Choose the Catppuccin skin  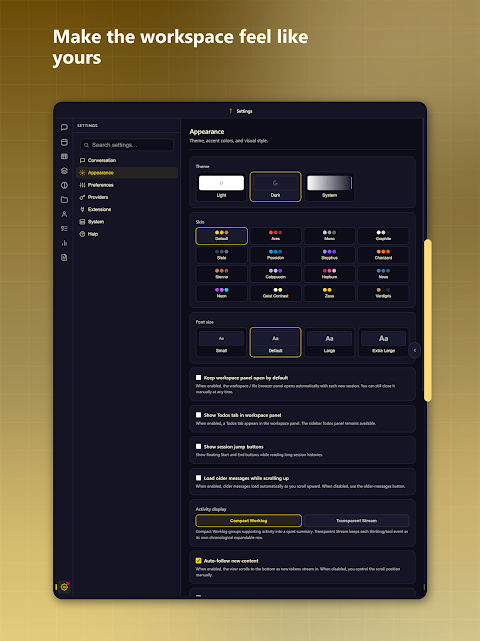point(275,274)
